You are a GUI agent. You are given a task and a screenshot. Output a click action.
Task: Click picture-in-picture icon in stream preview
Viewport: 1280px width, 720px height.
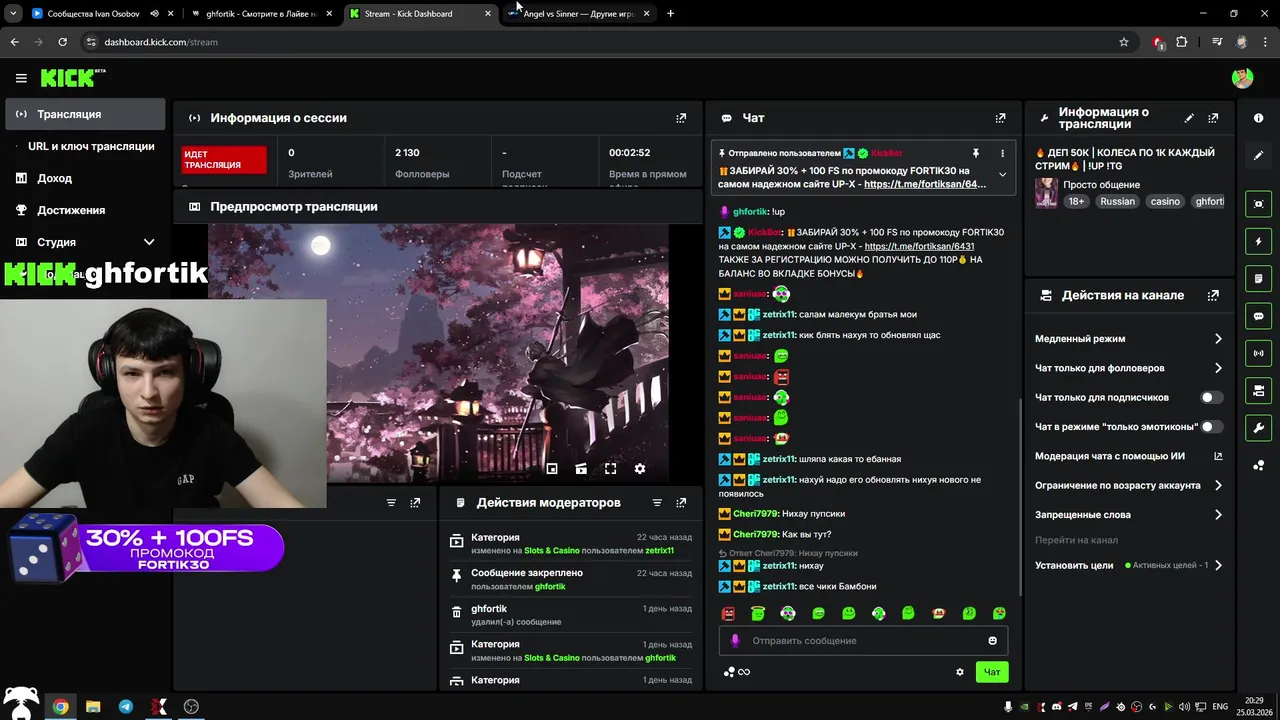click(x=551, y=468)
